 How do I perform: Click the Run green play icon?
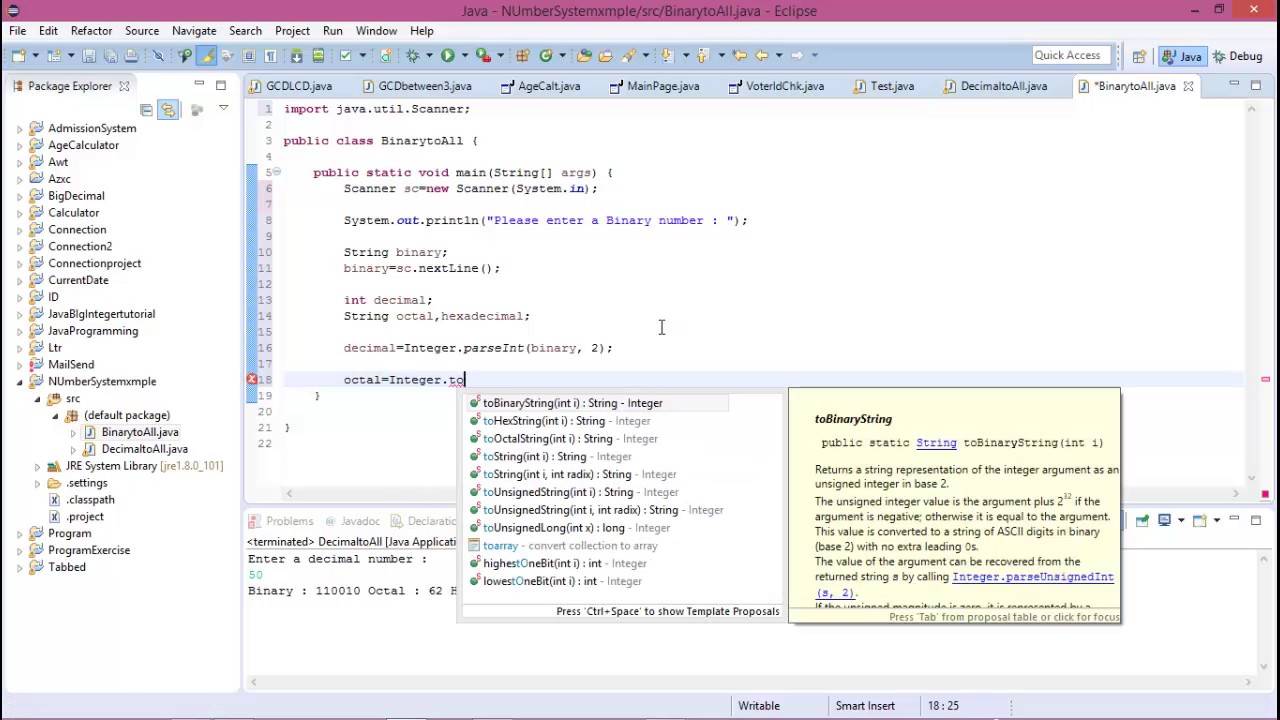(x=447, y=55)
